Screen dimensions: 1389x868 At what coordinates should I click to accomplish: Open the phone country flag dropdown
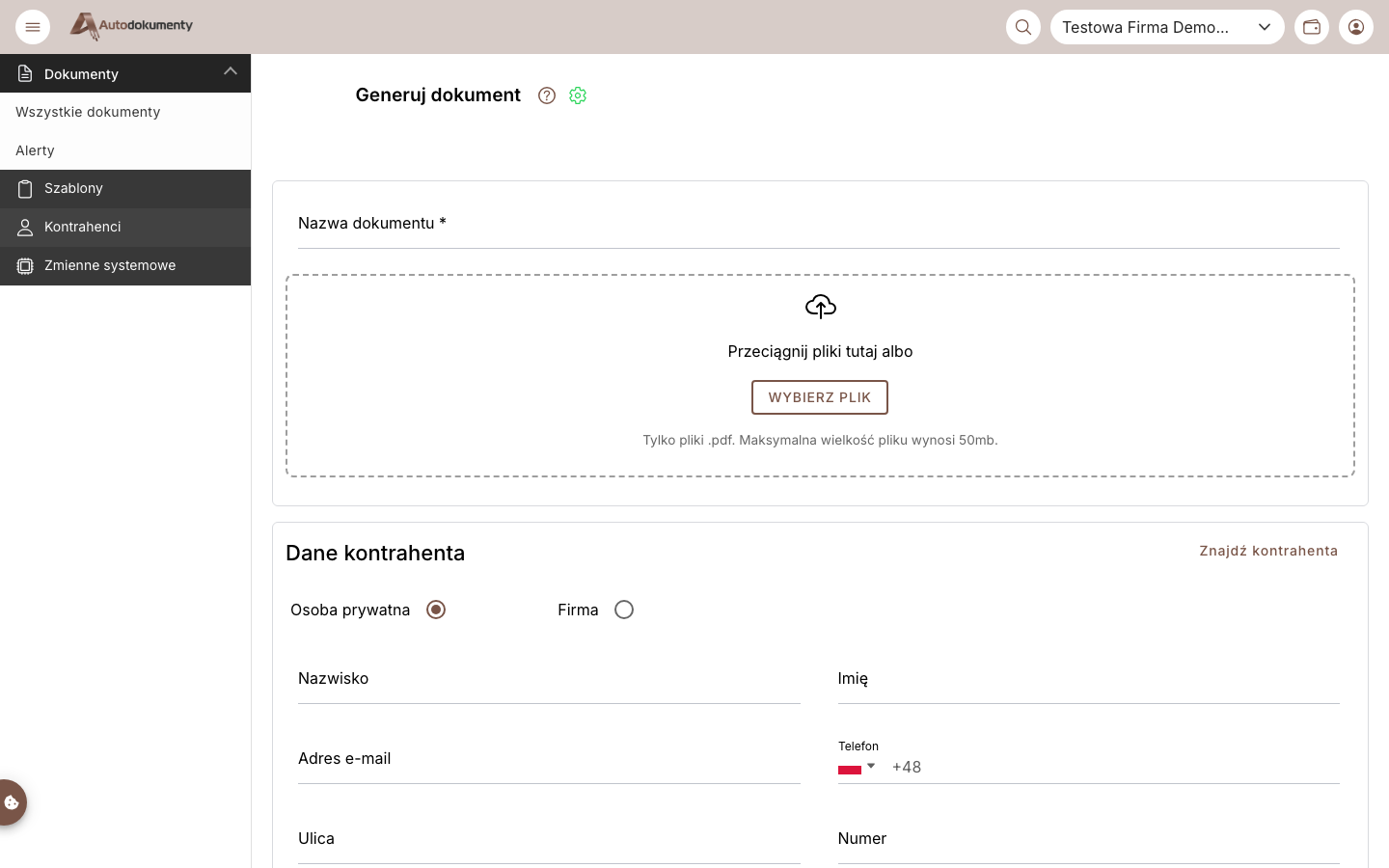tap(857, 768)
